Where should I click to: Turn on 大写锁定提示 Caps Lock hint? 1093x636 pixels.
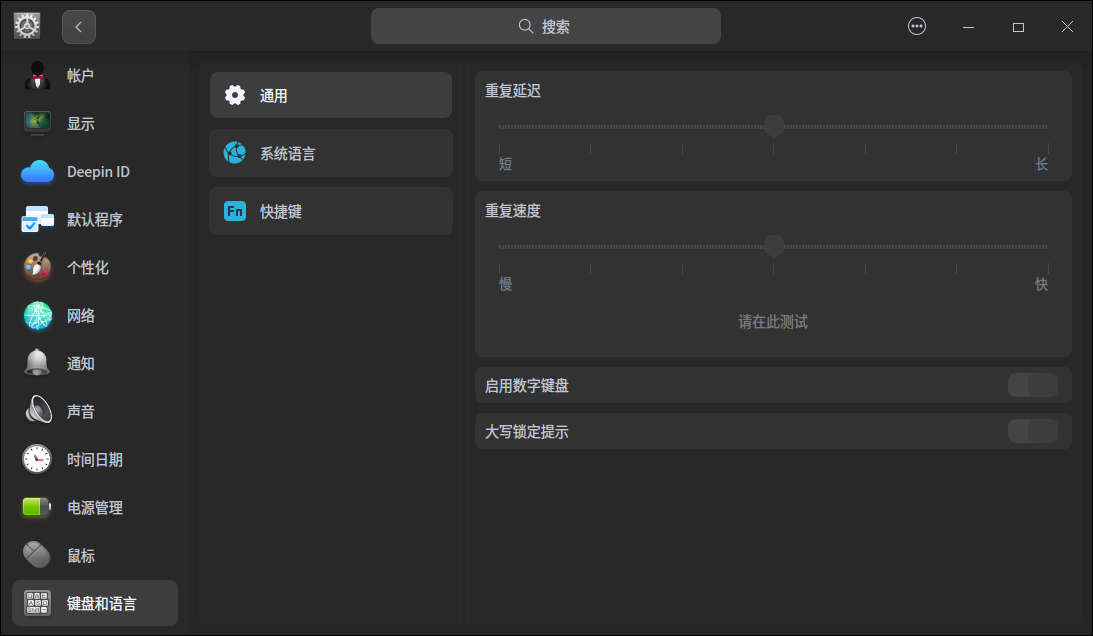[x=1032, y=431]
